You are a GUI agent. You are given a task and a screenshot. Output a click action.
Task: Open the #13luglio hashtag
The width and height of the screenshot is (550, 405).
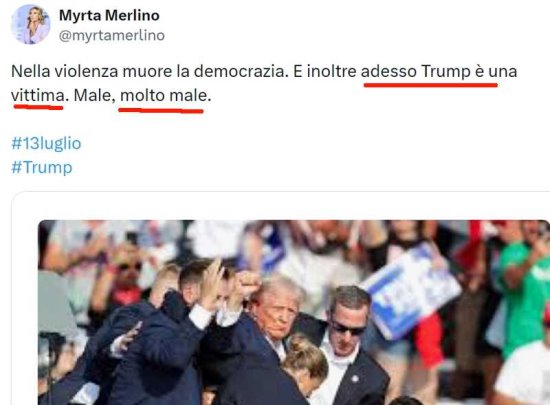(x=46, y=143)
